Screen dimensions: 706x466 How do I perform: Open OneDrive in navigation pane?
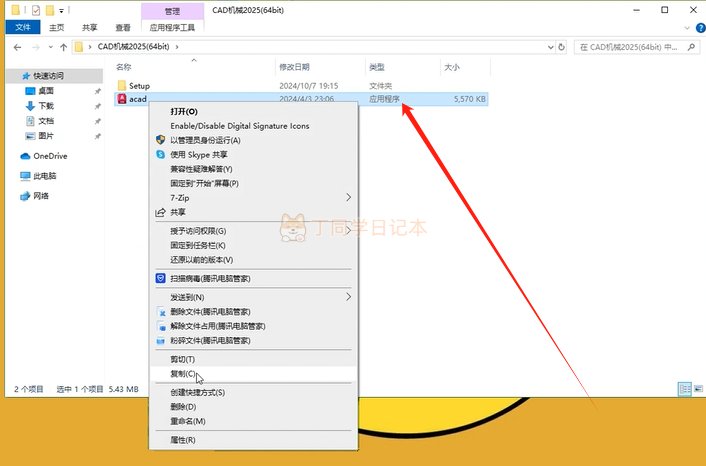(x=50, y=156)
